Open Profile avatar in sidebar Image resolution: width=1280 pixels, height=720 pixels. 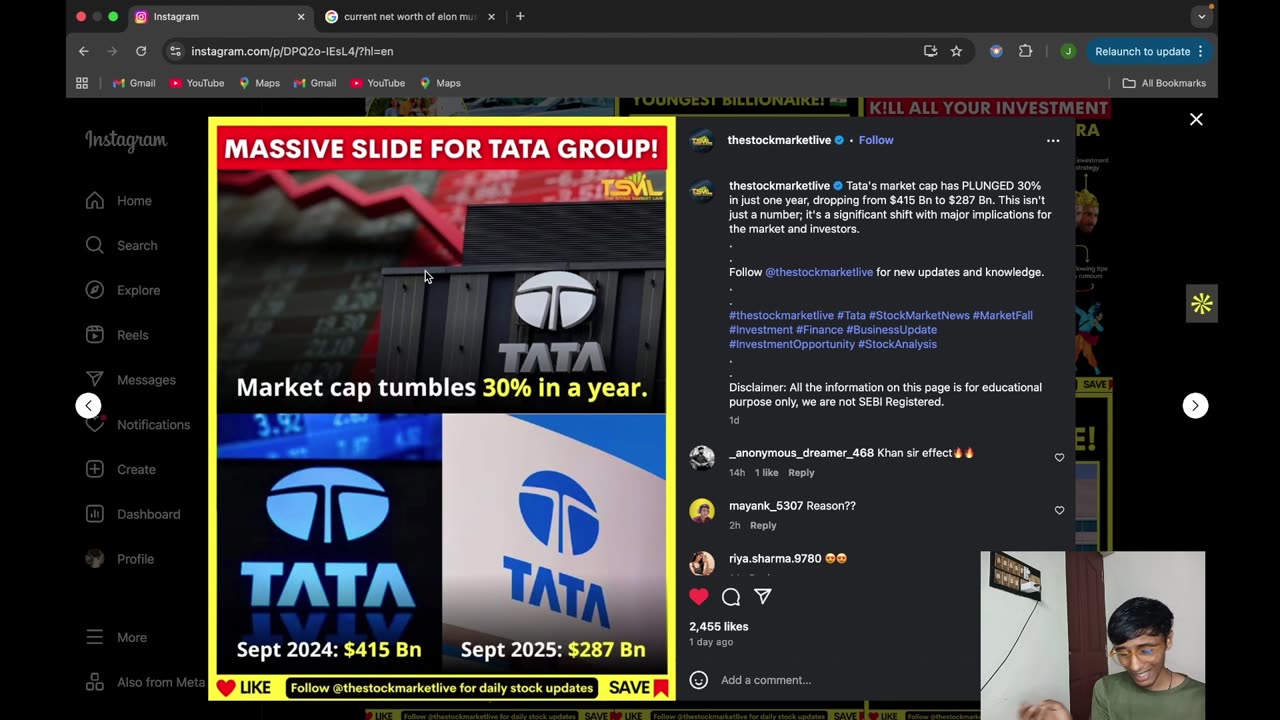coord(95,559)
